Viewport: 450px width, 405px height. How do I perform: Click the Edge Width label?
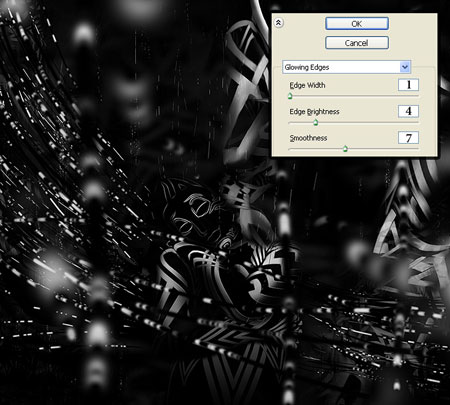pyautogui.click(x=307, y=85)
